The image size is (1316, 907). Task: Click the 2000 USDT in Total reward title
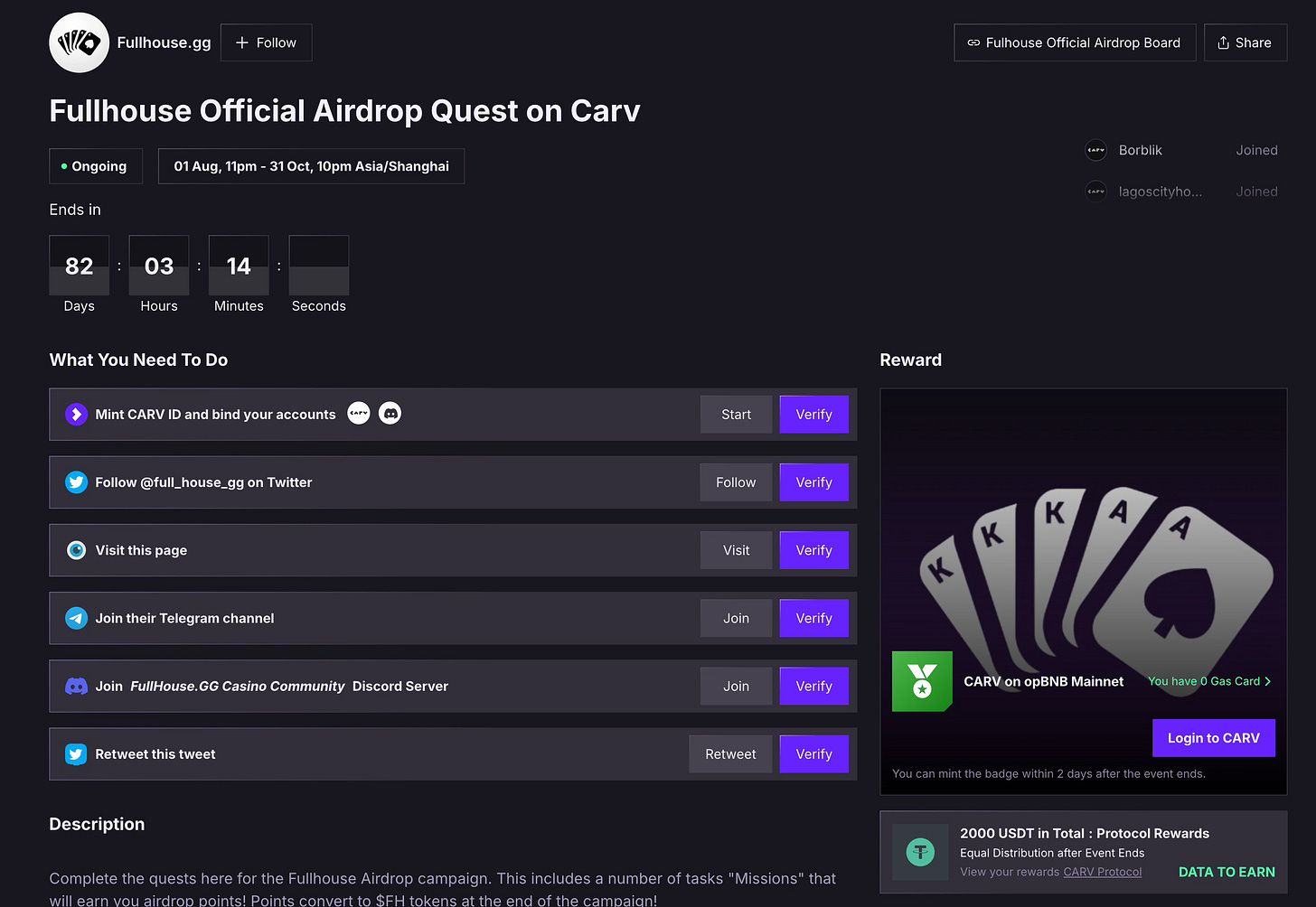point(1085,834)
